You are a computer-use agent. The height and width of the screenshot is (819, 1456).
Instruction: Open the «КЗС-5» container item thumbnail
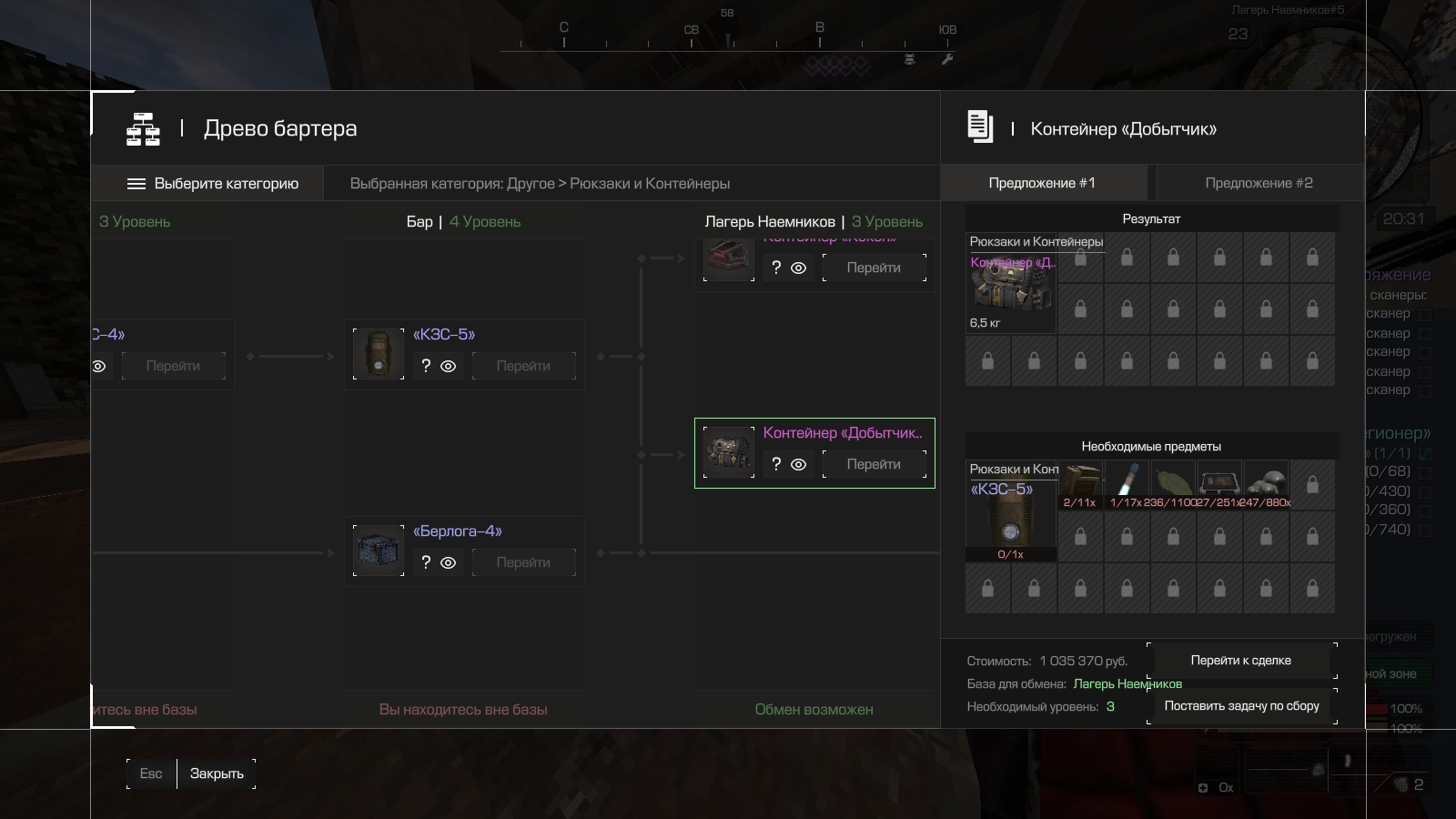[379, 354]
